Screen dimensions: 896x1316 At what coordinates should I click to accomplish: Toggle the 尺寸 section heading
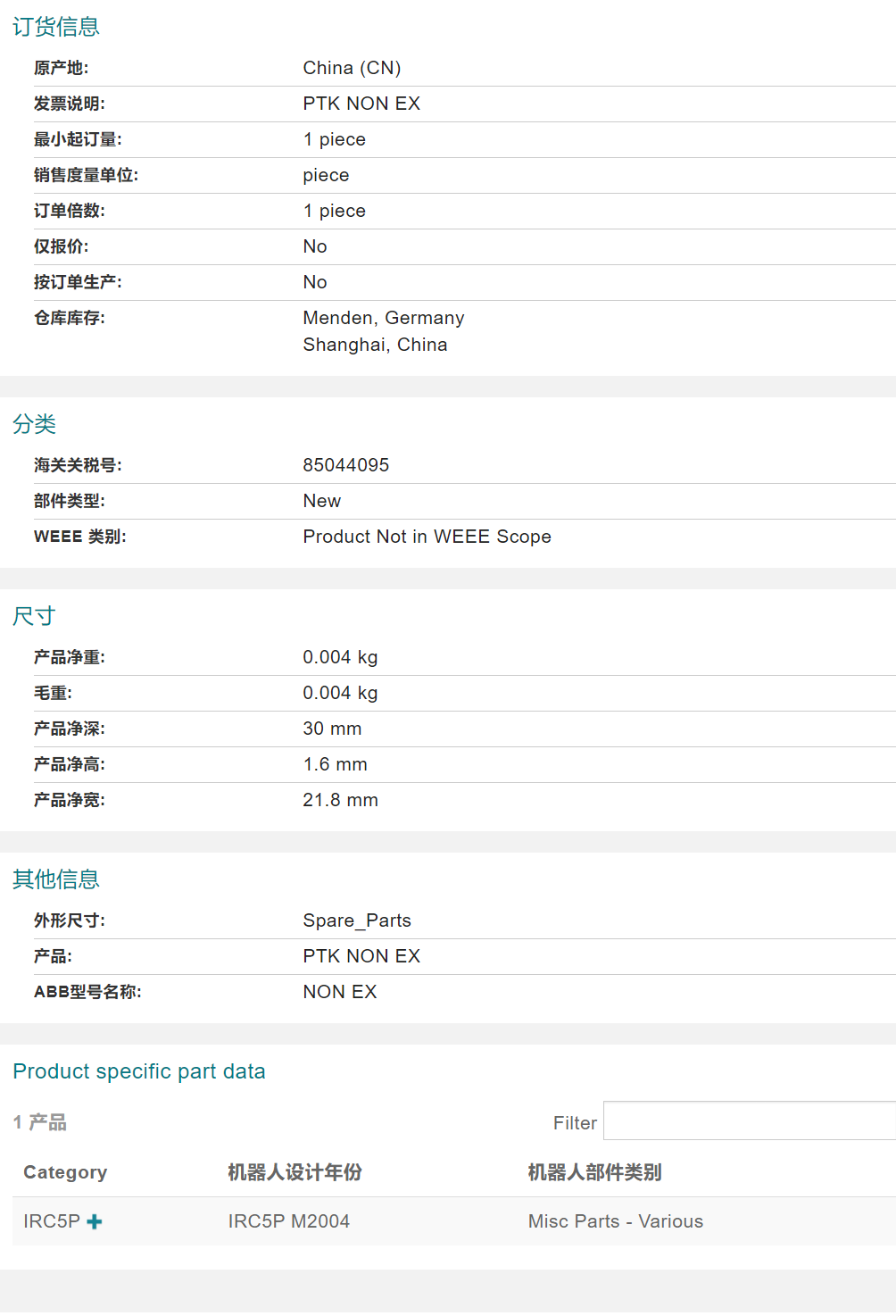click(x=34, y=616)
